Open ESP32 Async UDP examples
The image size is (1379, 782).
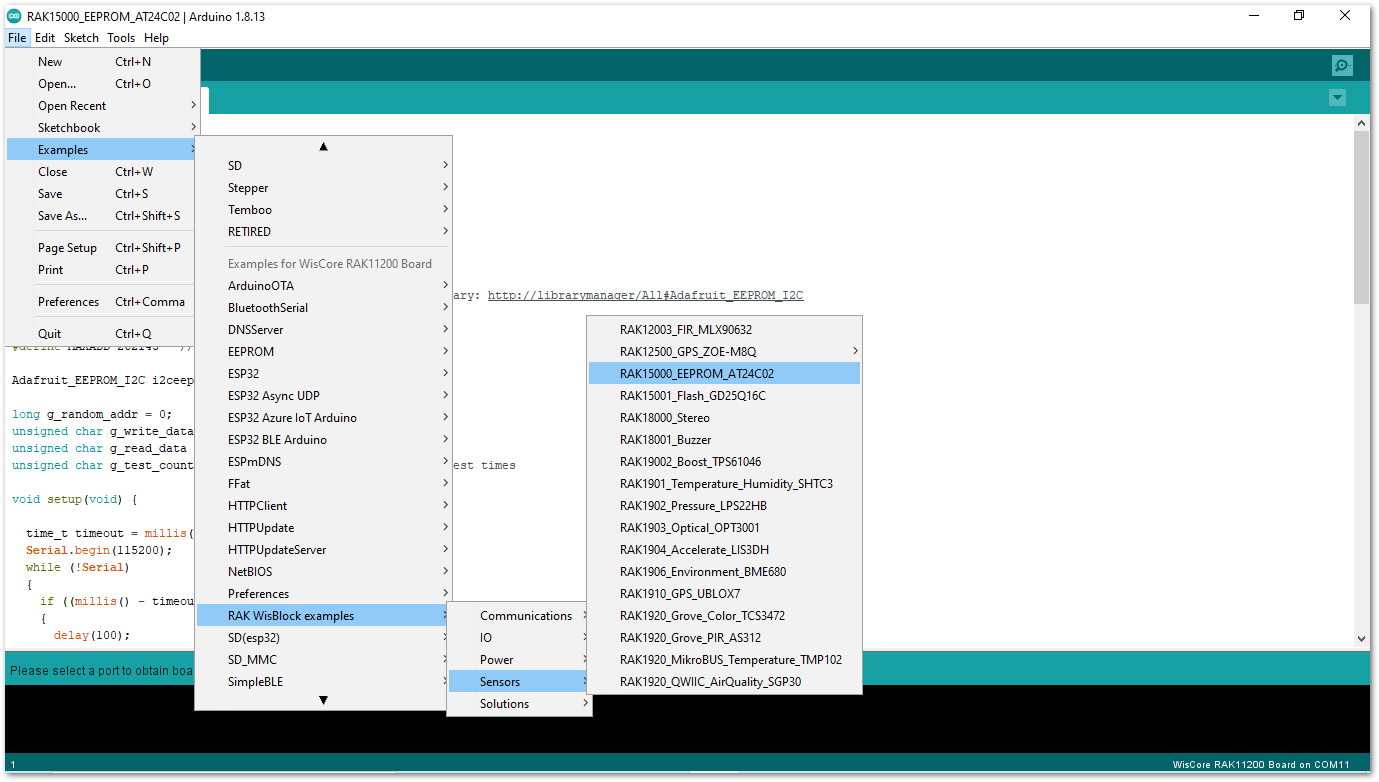click(324, 396)
